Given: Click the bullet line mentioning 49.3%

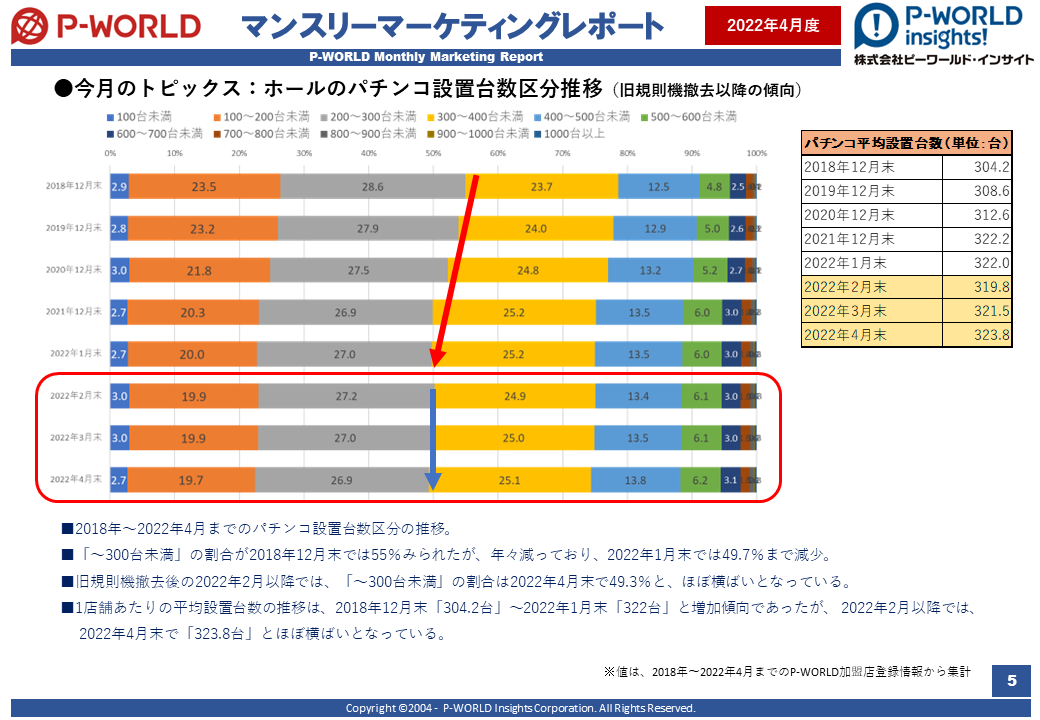Looking at the screenshot, I should click(x=456, y=581).
